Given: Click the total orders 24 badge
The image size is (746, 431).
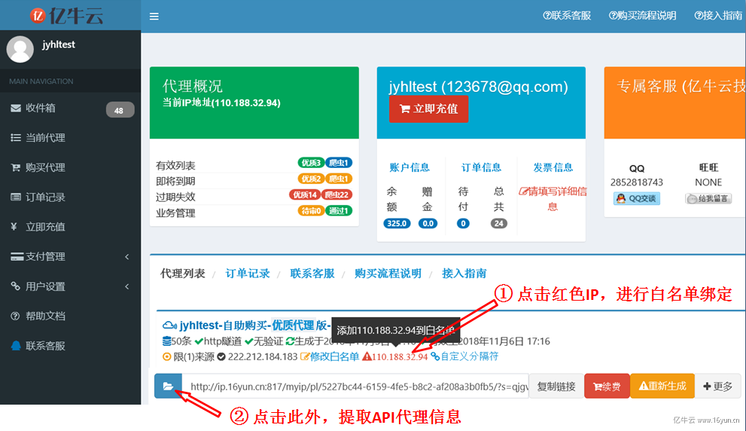Looking at the screenshot, I should coord(499,223).
